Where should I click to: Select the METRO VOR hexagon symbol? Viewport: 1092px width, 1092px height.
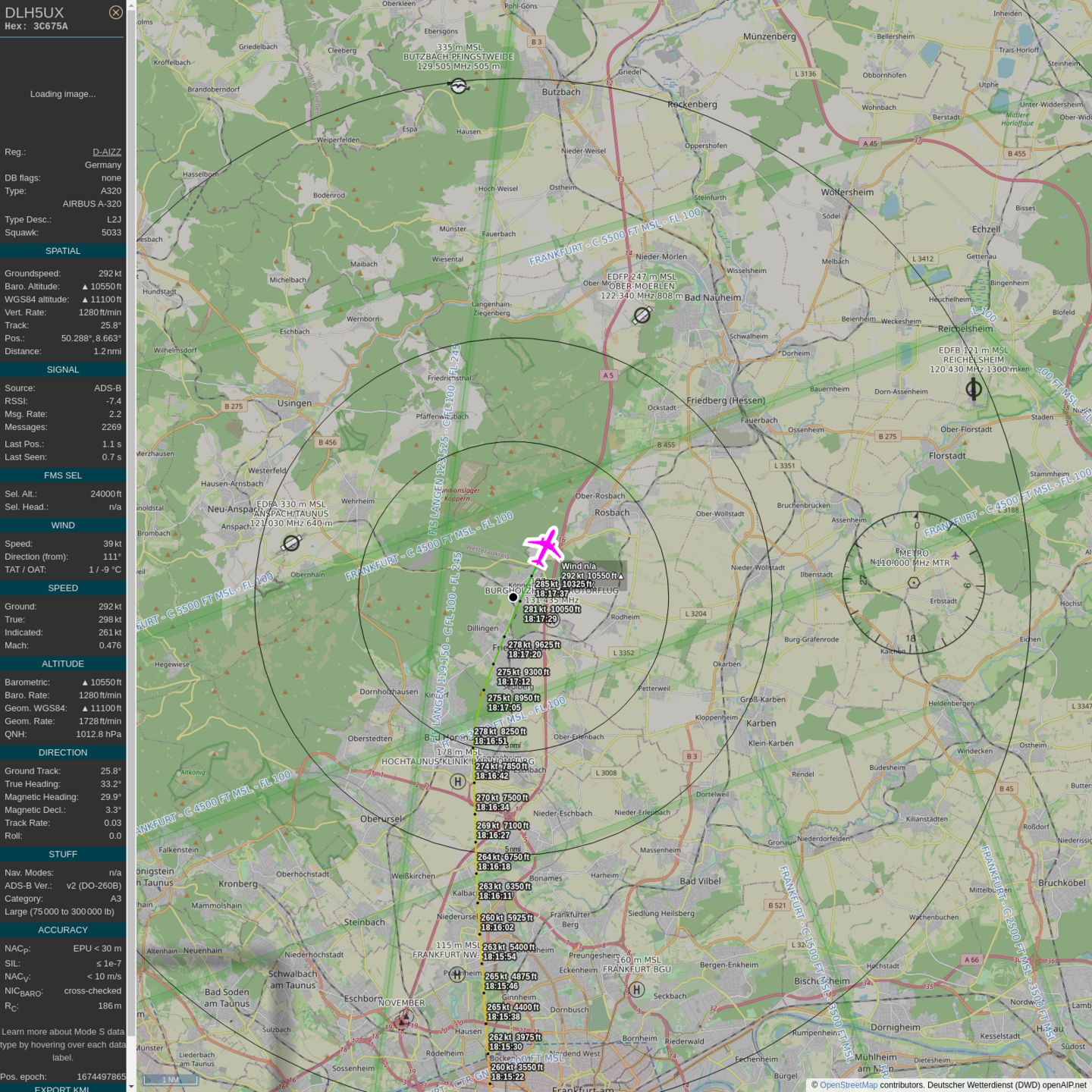914,582
